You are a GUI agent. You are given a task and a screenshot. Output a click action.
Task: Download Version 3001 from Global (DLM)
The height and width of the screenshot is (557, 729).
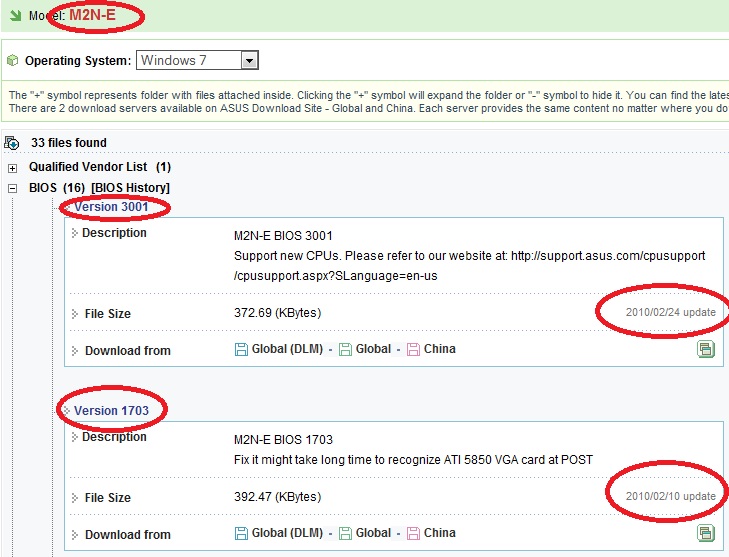287,349
